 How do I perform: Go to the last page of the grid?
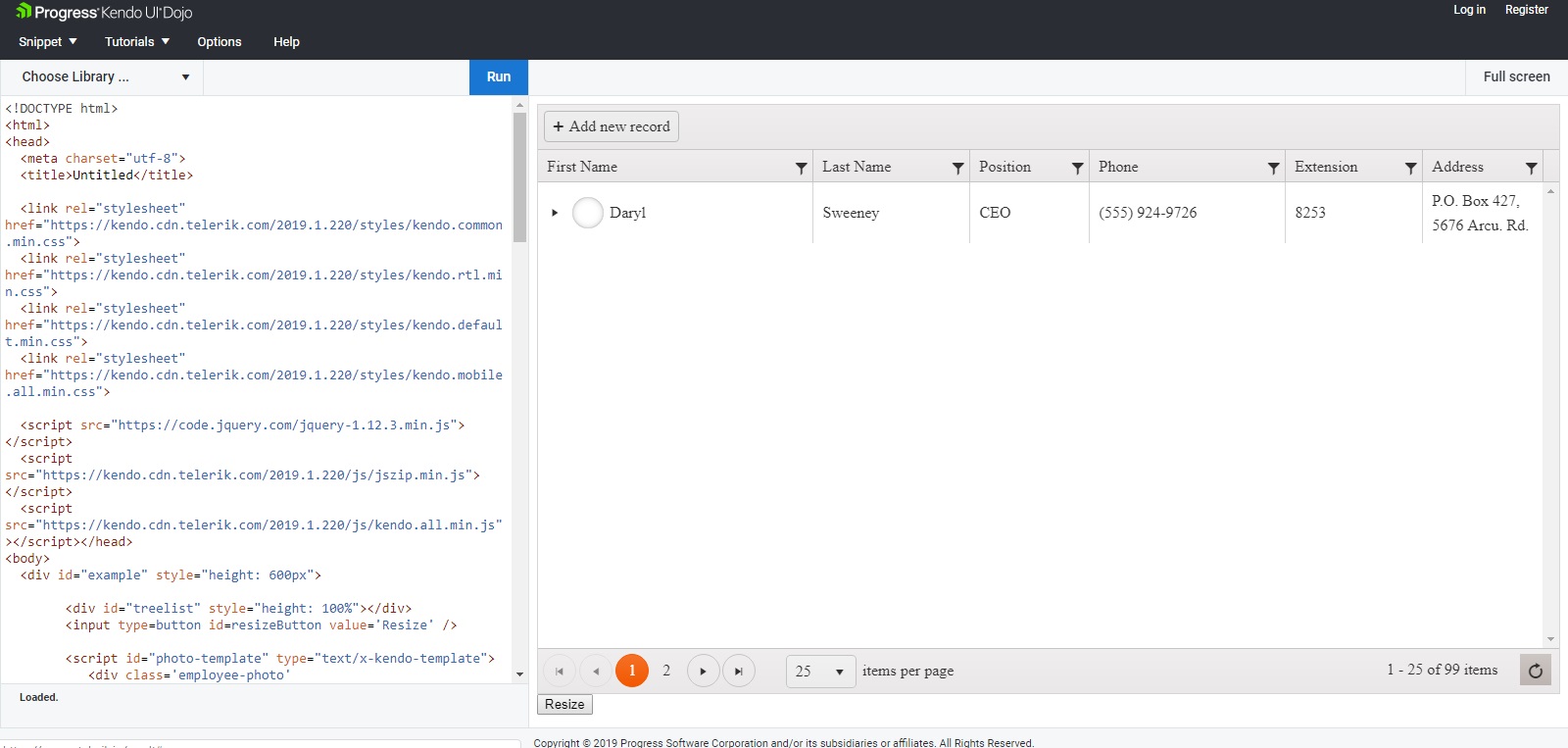[x=739, y=672]
